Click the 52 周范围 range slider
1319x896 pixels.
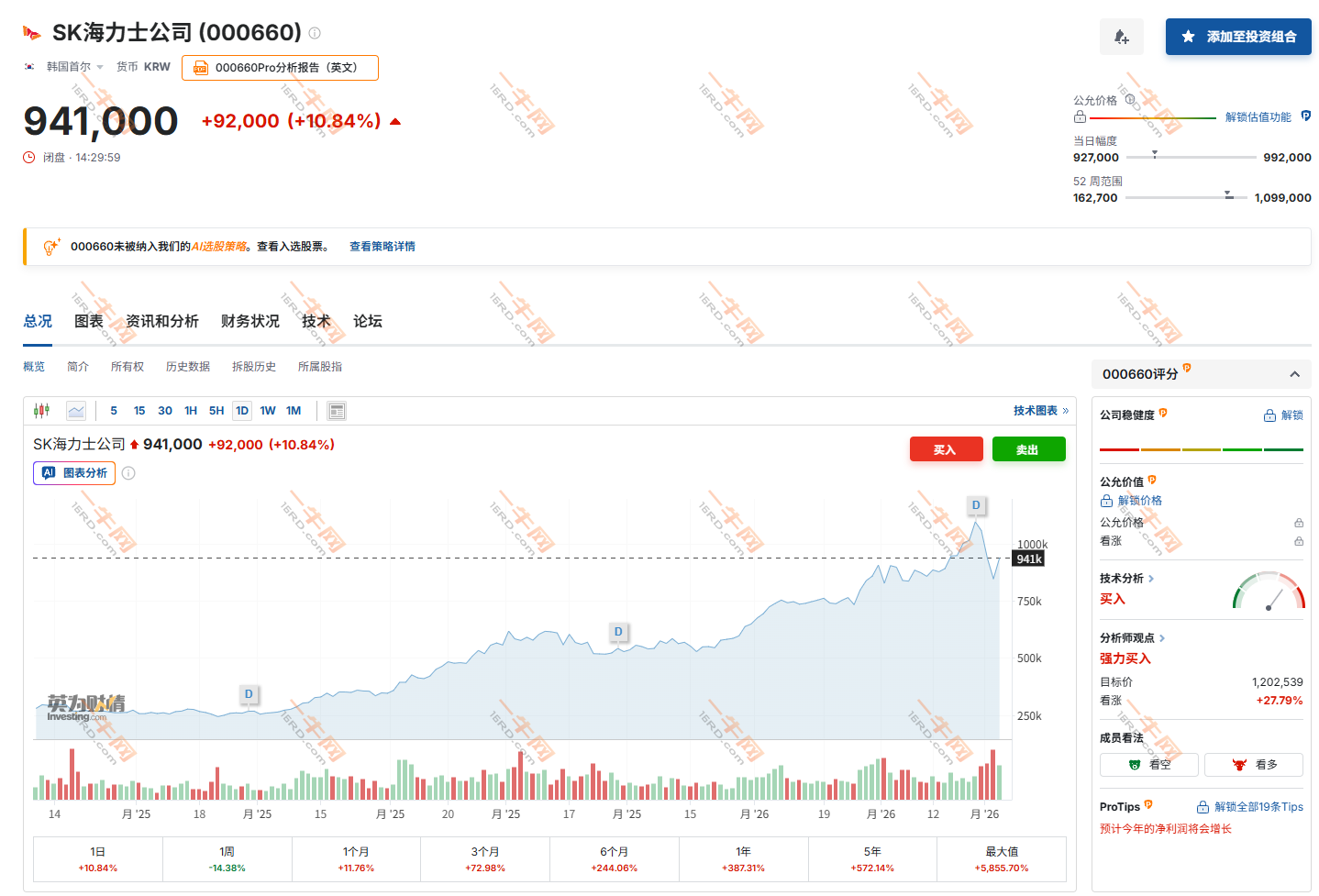click(x=1187, y=197)
